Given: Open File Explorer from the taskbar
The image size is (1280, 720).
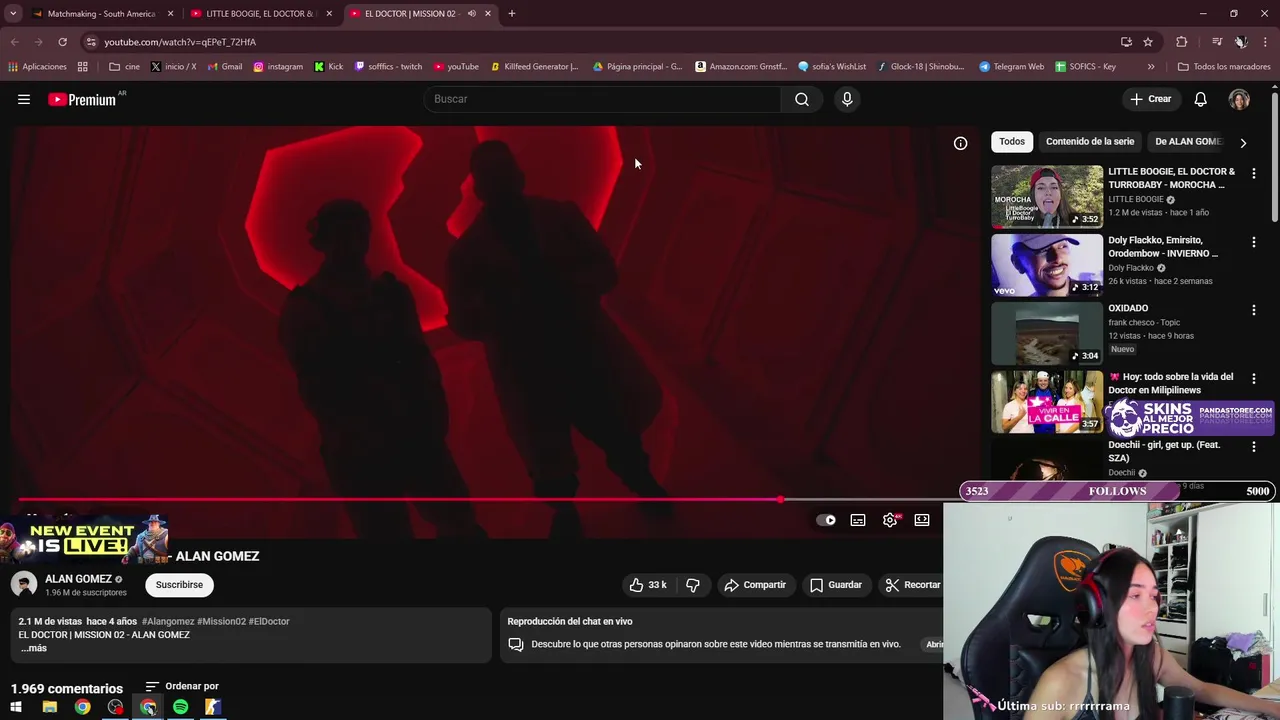Looking at the screenshot, I should [x=49, y=707].
